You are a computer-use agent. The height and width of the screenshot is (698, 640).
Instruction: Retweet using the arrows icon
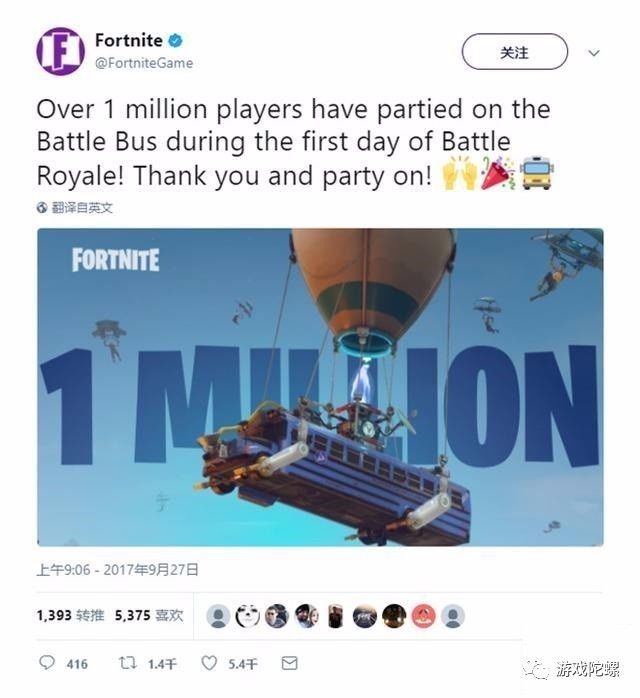(127, 663)
